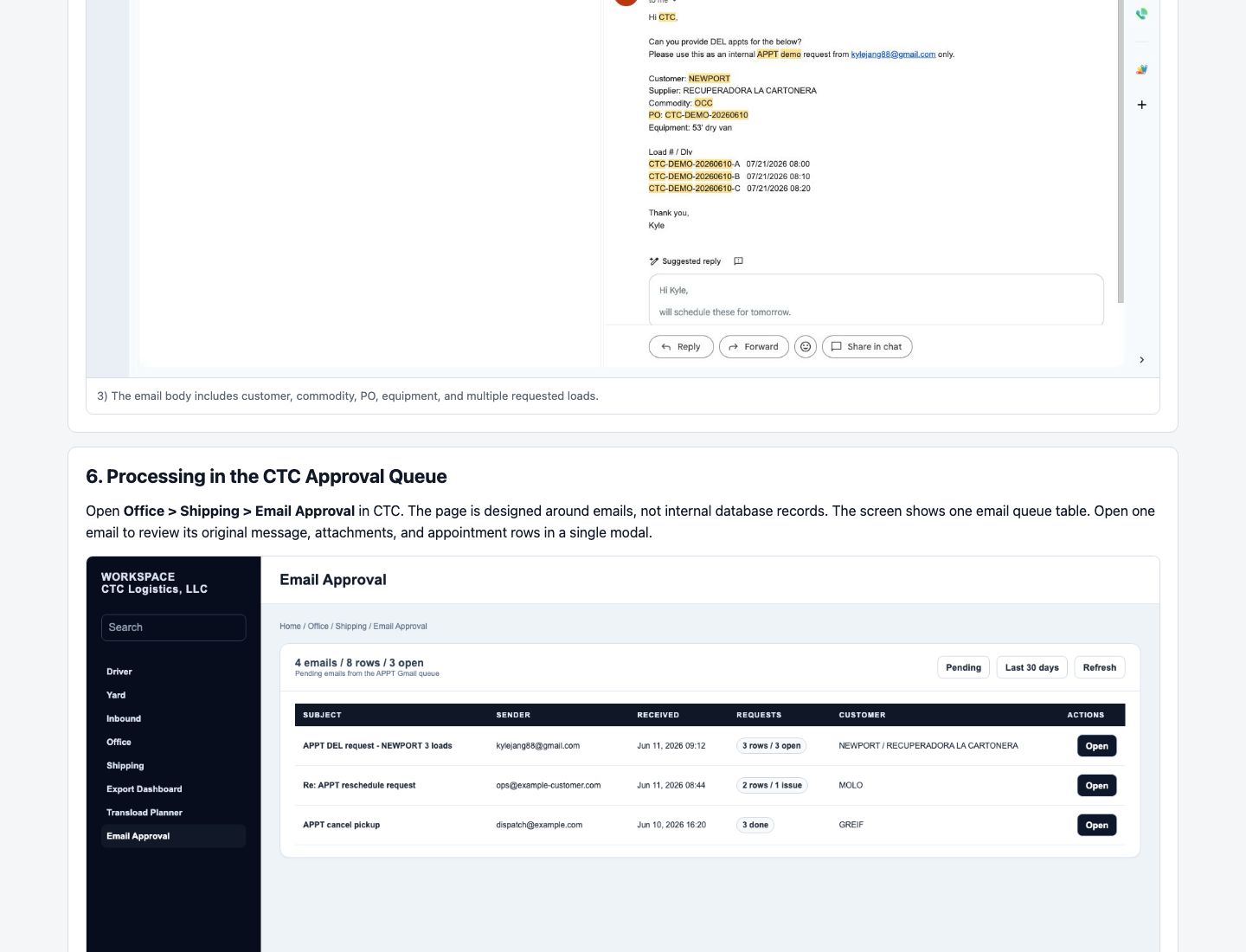Click the sidebar Search field
The width and height of the screenshot is (1246, 952).
[x=173, y=627]
